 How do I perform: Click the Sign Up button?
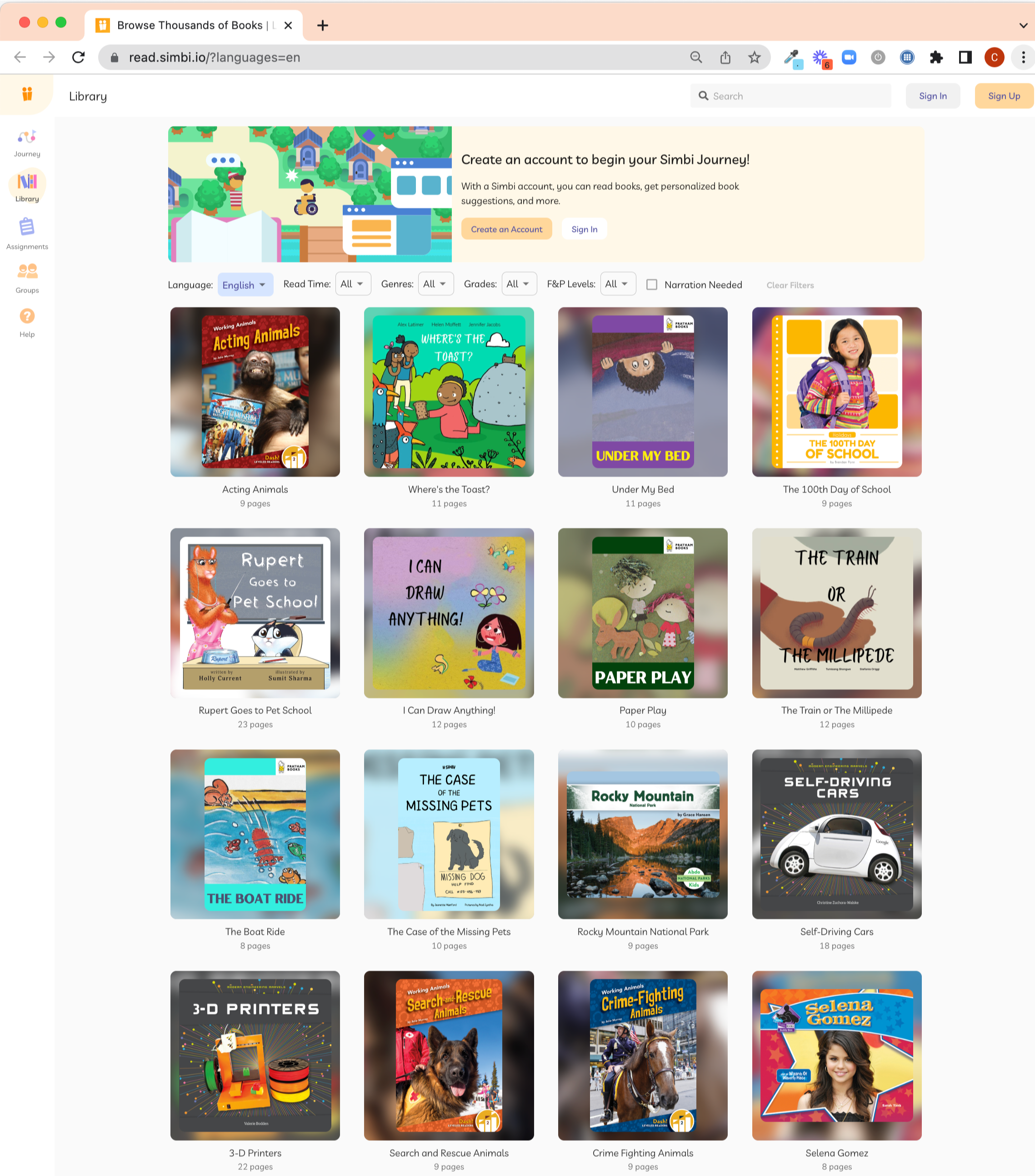[x=1003, y=96]
